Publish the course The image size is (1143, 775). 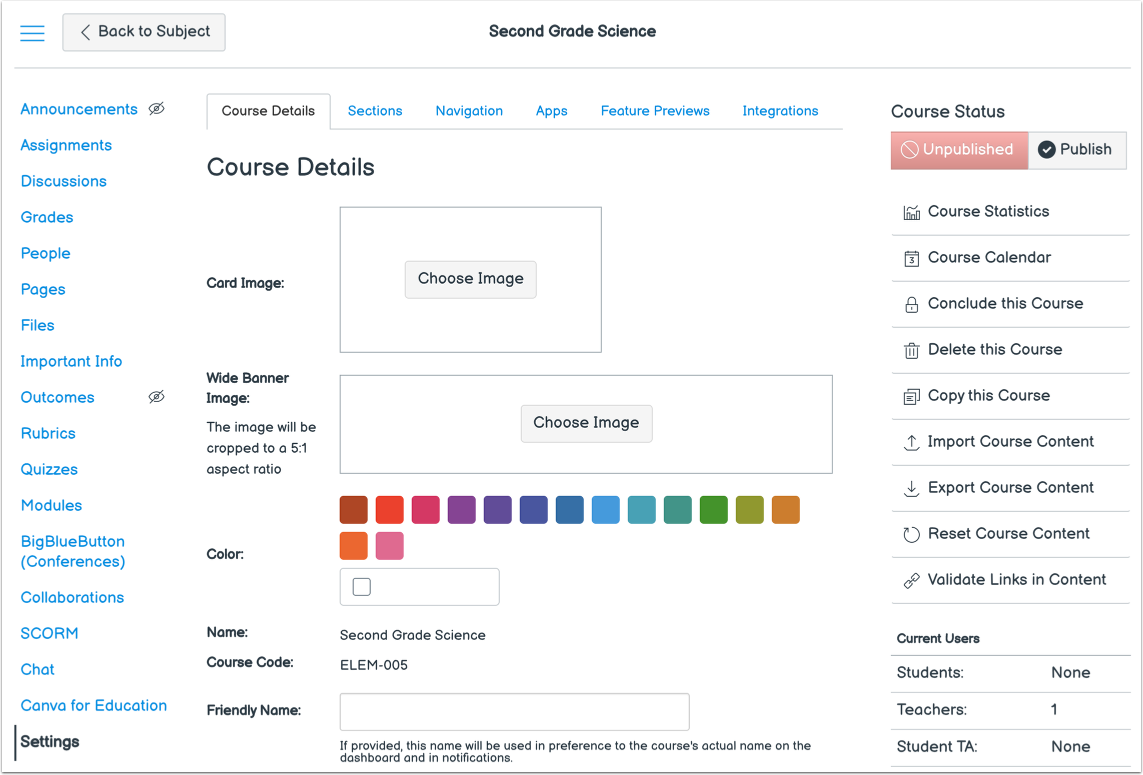(1077, 149)
